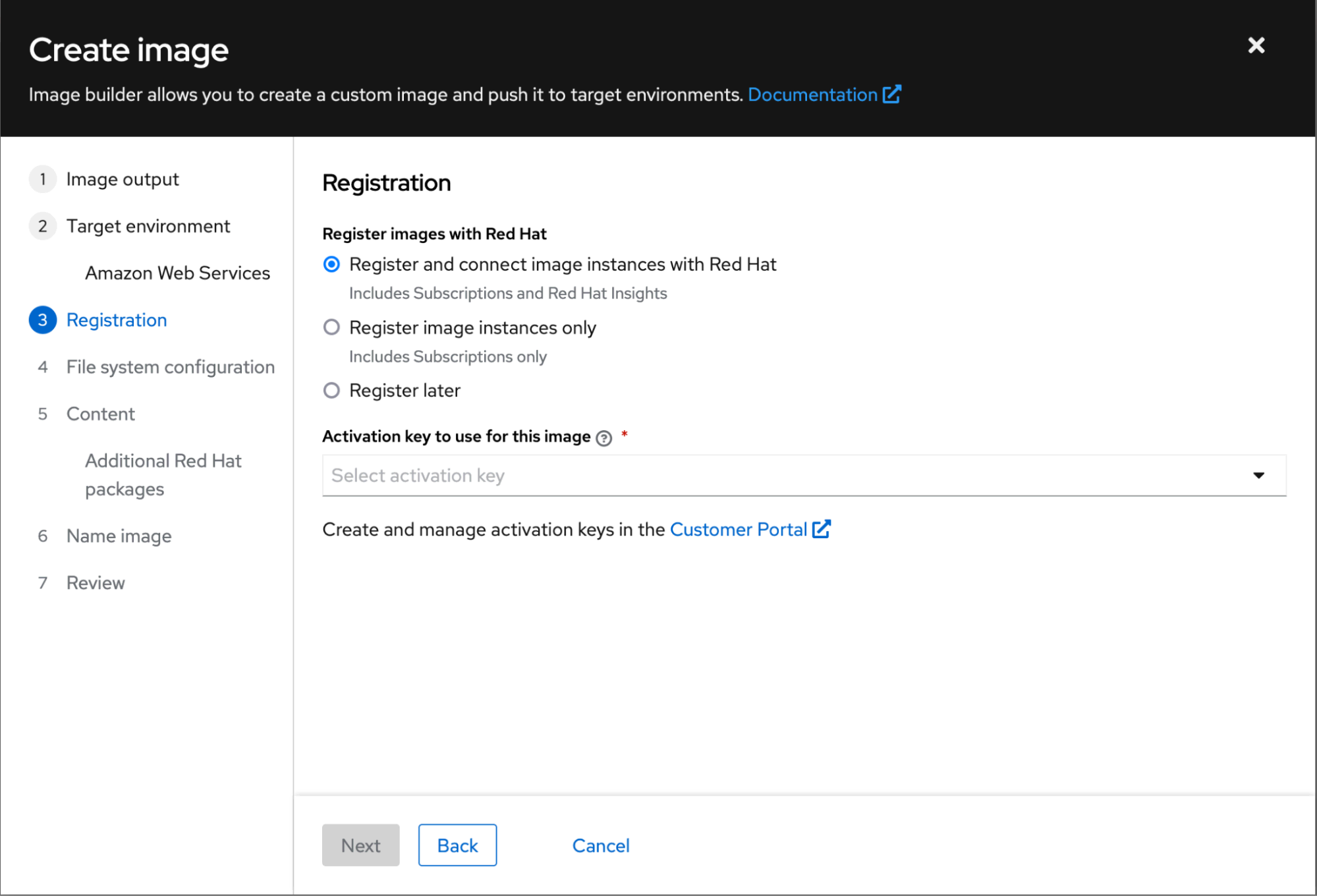This screenshot has height=896, width=1317.
Task: Go to the Target environment step
Action: pos(148,226)
